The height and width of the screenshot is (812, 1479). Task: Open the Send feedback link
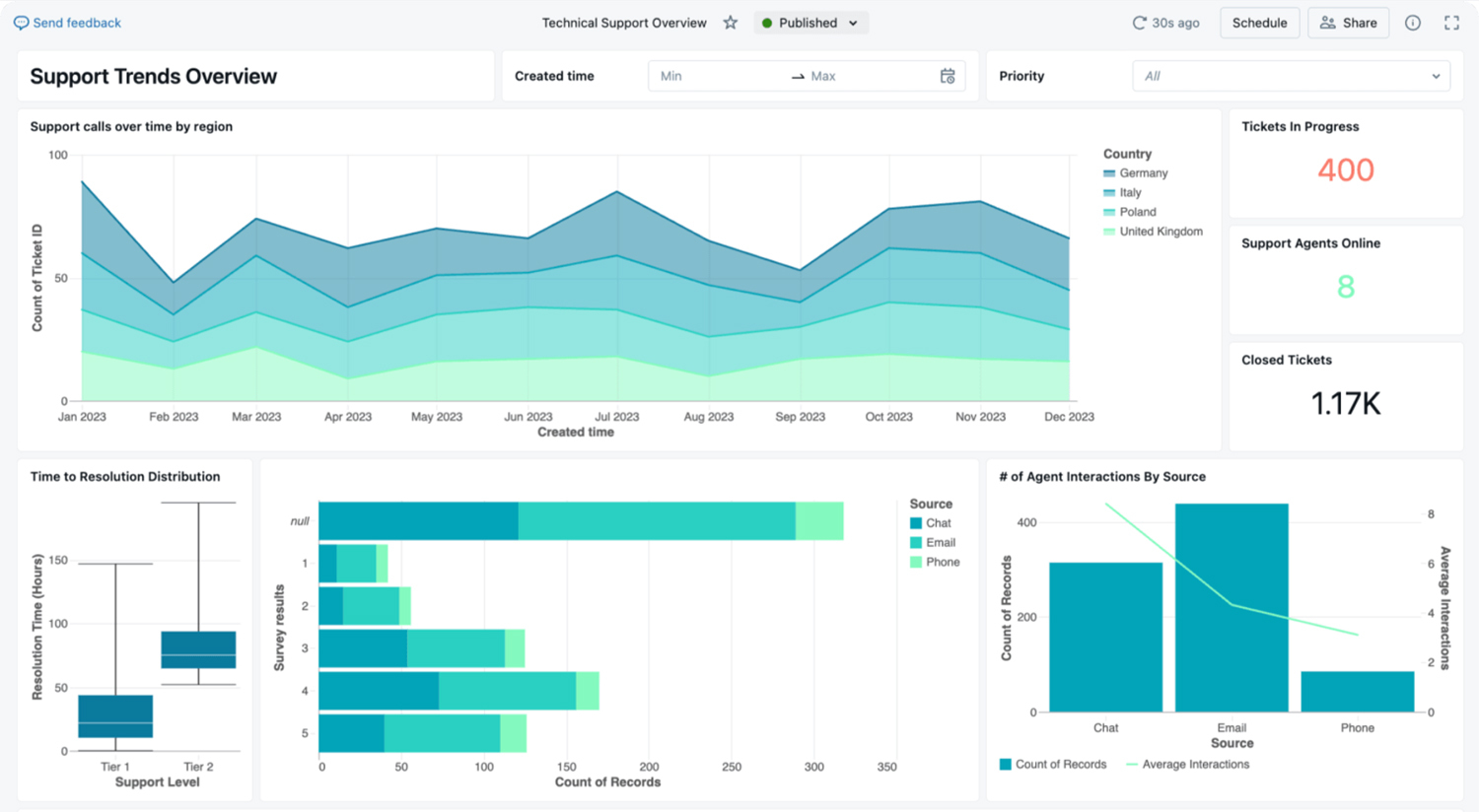tap(75, 22)
